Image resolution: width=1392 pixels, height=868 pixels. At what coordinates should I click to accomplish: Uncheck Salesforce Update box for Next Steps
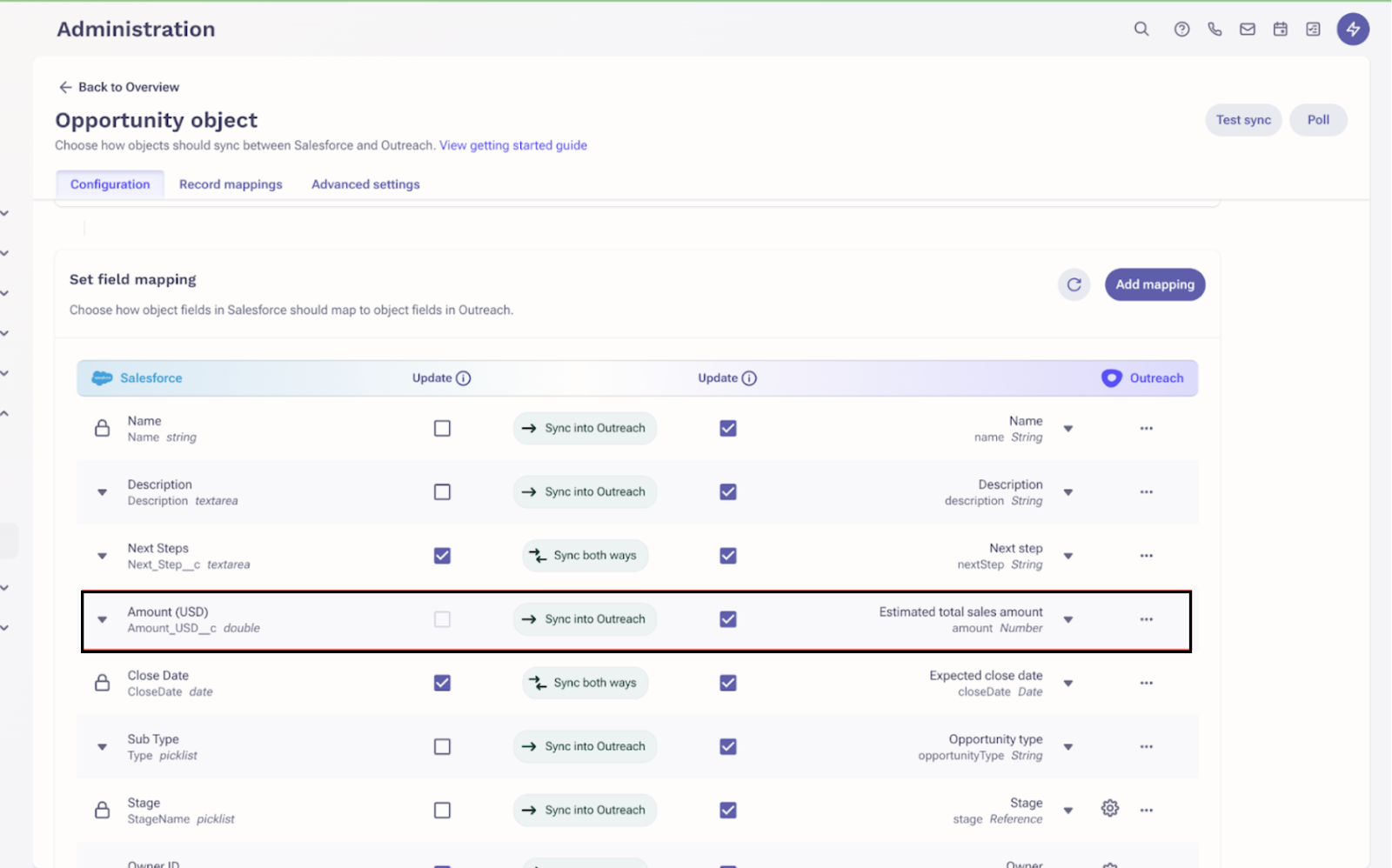click(x=442, y=556)
